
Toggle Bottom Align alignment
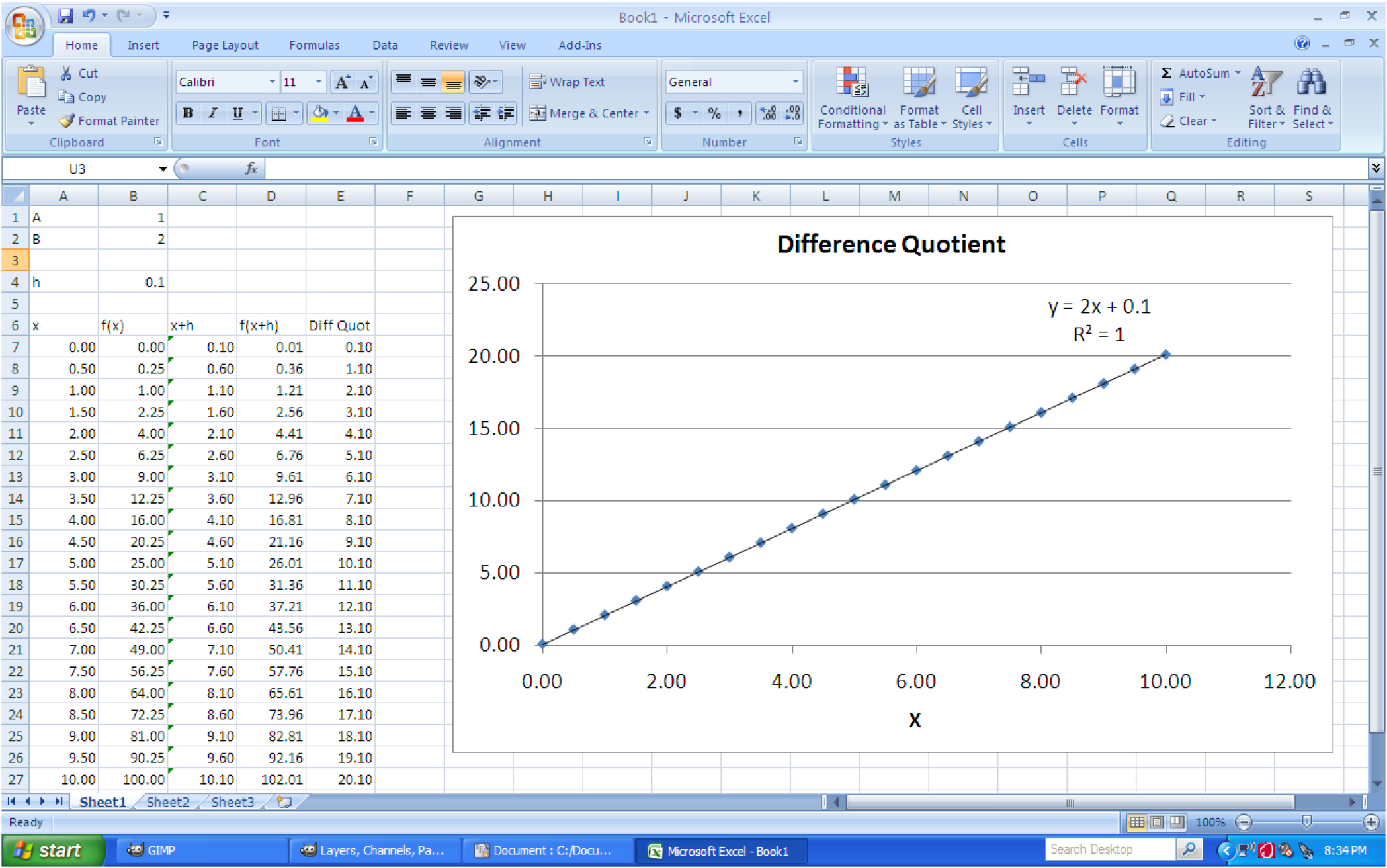(453, 82)
